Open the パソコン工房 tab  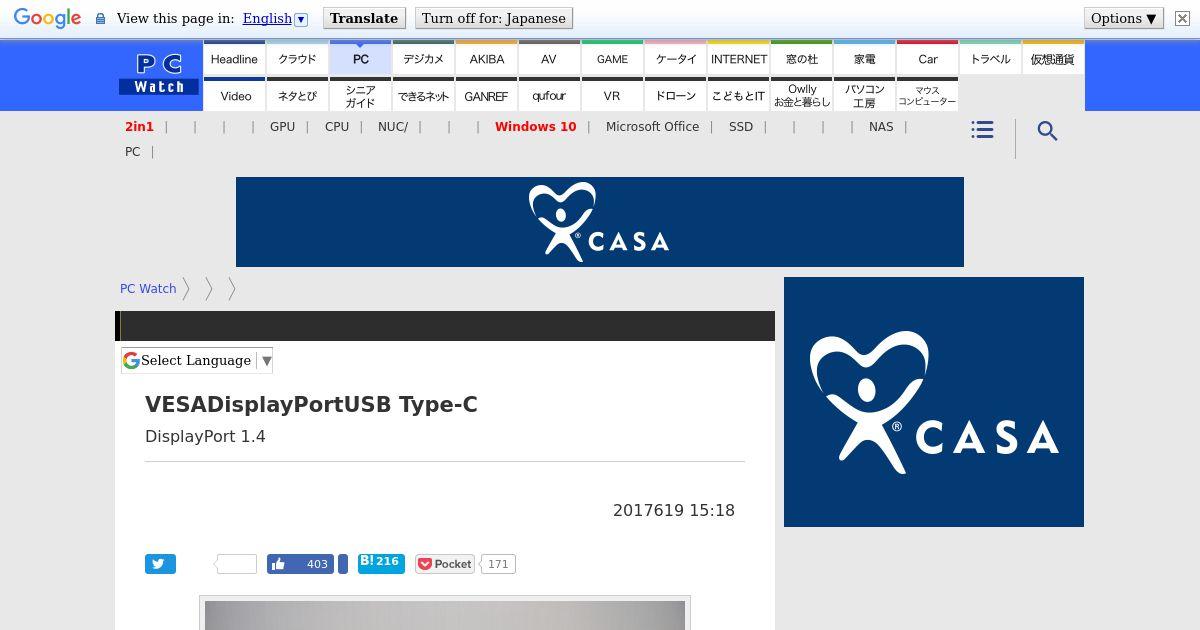coord(865,95)
